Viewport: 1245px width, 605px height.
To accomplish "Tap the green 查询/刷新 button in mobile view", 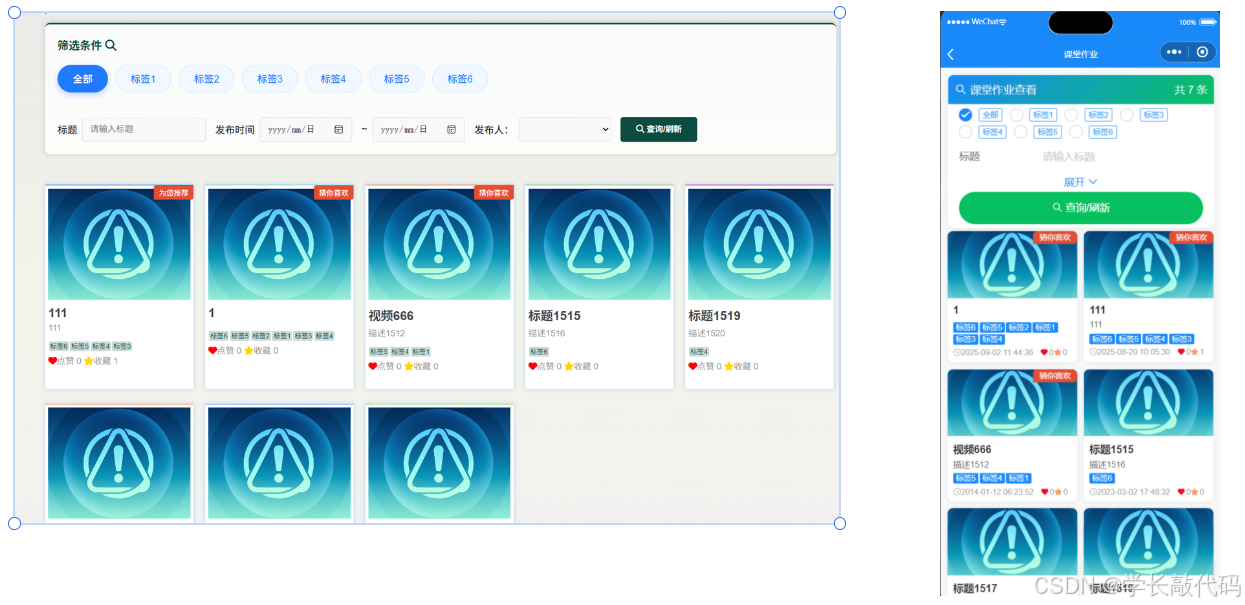I will [x=1080, y=208].
